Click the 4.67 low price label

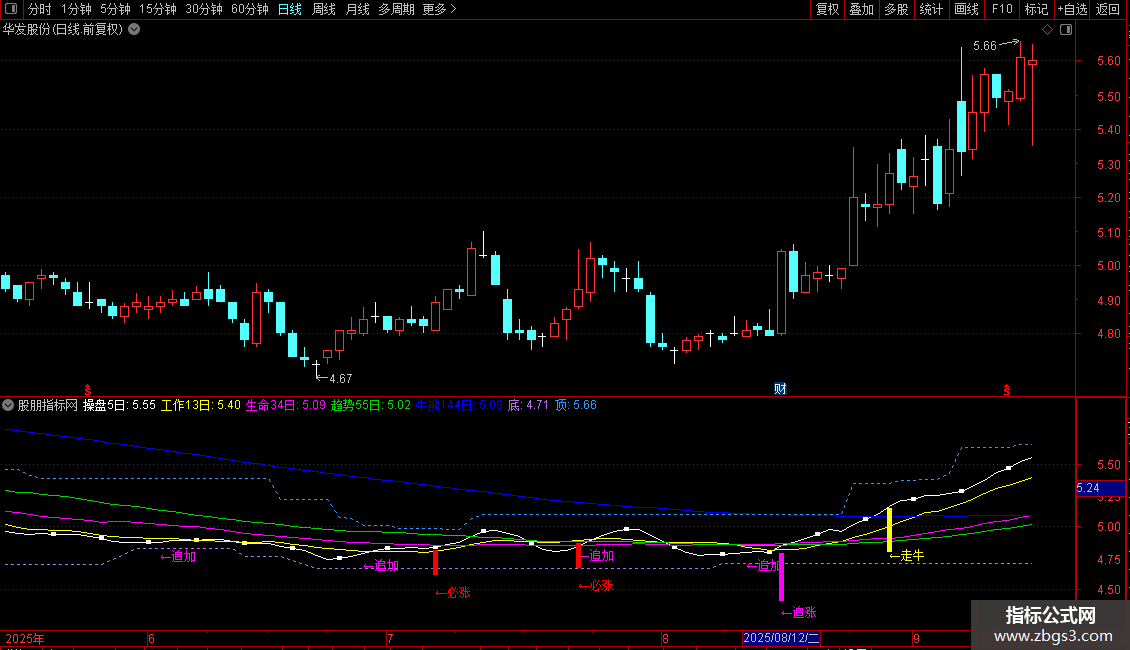pos(341,378)
